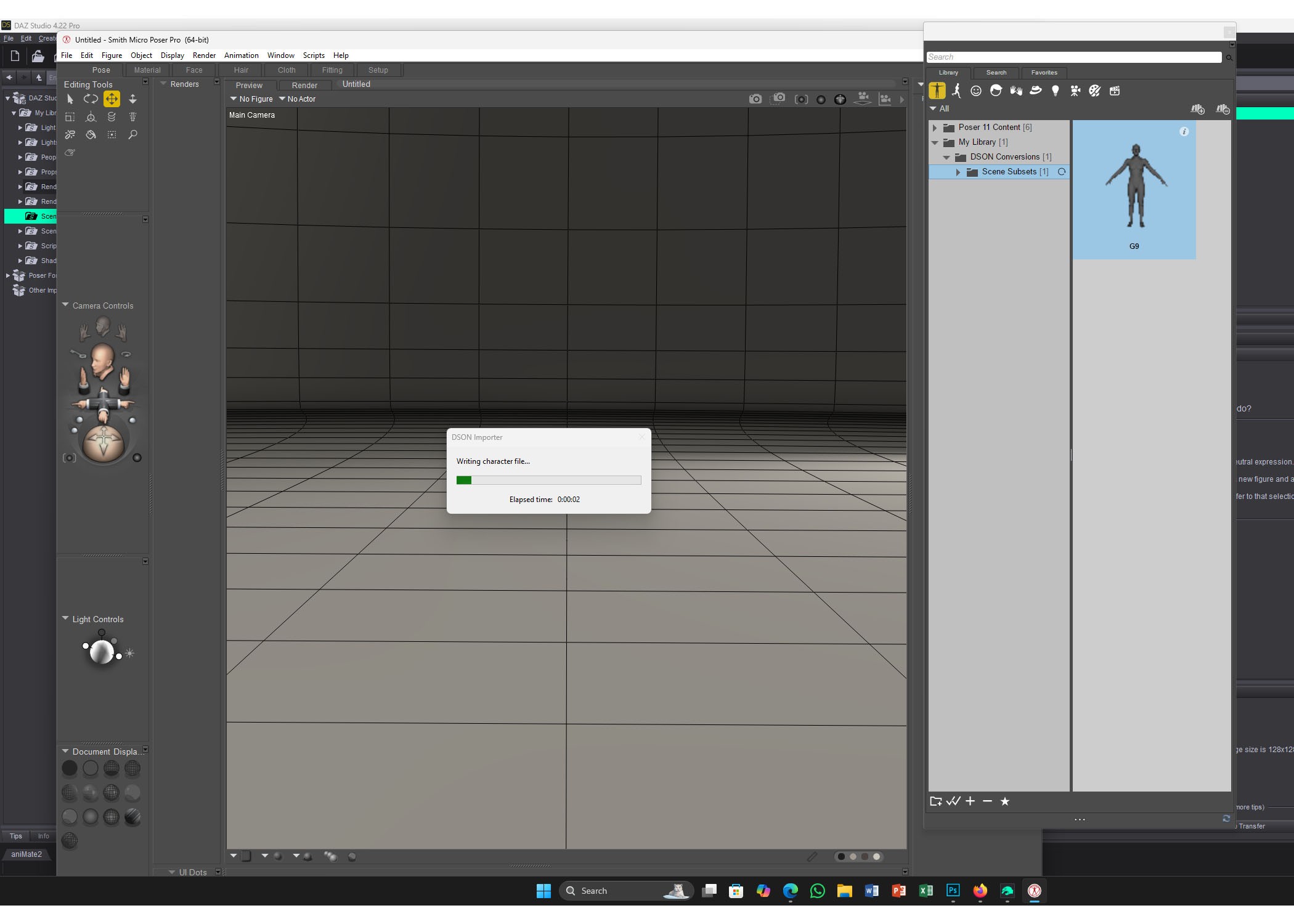Click the library search magnifier icon
Viewport: 1294px width, 924px height.
click(x=1229, y=57)
